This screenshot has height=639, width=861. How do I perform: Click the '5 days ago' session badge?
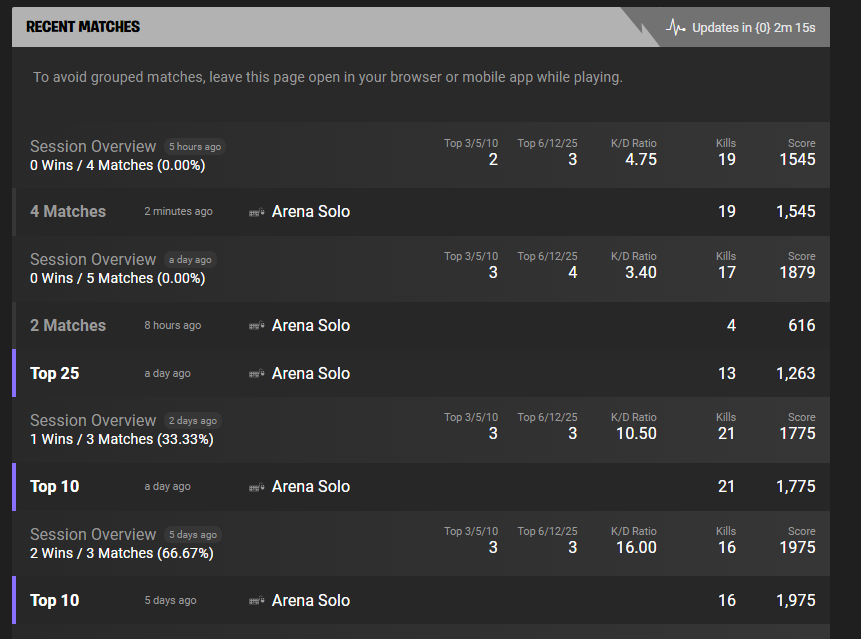click(193, 535)
